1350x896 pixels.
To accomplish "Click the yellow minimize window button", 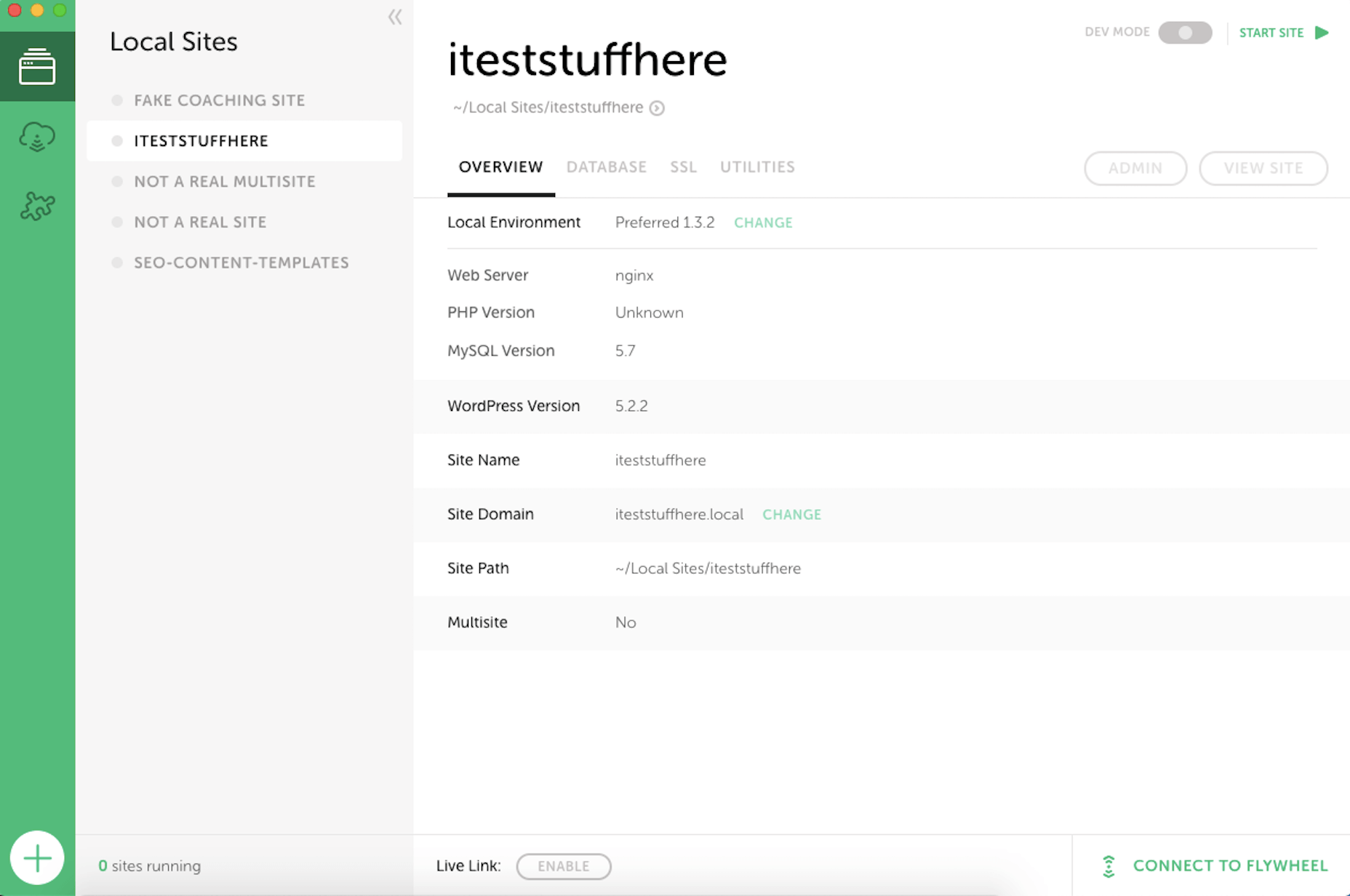I will coord(37,9).
